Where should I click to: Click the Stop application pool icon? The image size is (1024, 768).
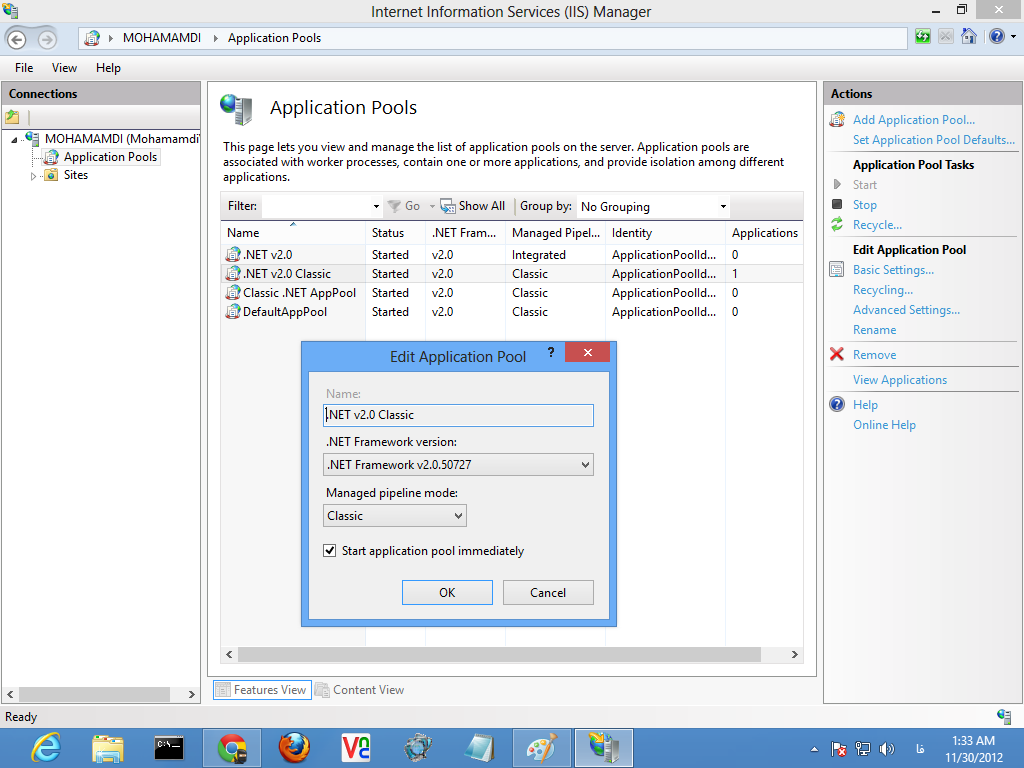pyautogui.click(x=837, y=205)
